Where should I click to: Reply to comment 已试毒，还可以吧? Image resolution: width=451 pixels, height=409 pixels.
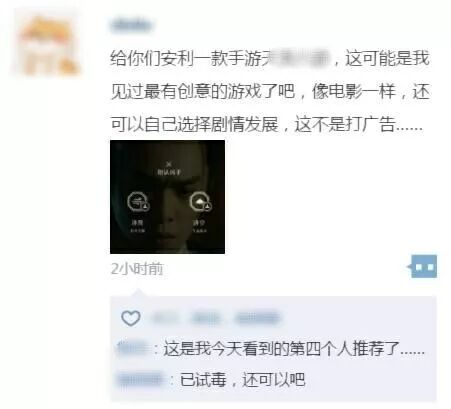(242, 380)
